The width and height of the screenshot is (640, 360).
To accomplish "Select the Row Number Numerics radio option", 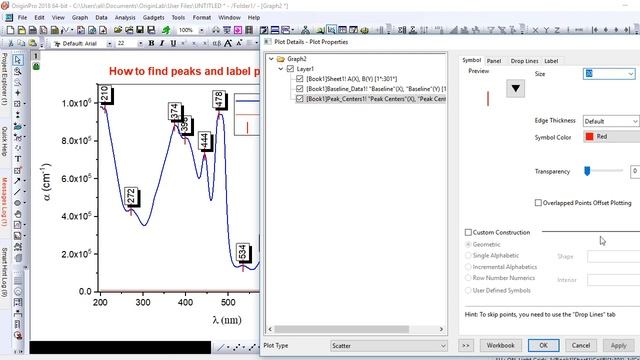I will click(468, 278).
